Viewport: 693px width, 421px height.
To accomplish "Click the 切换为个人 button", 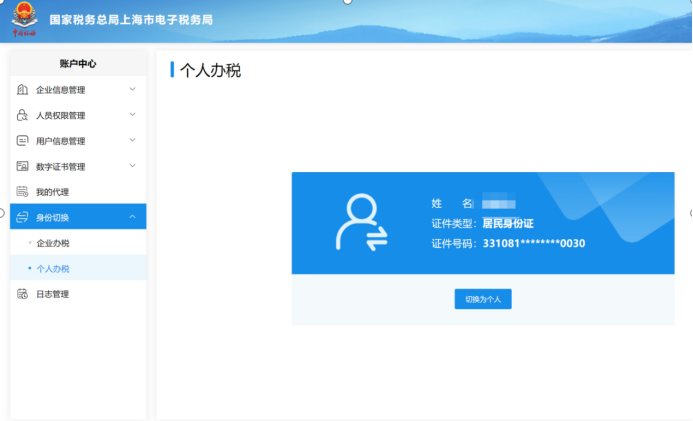I will coord(483,299).
